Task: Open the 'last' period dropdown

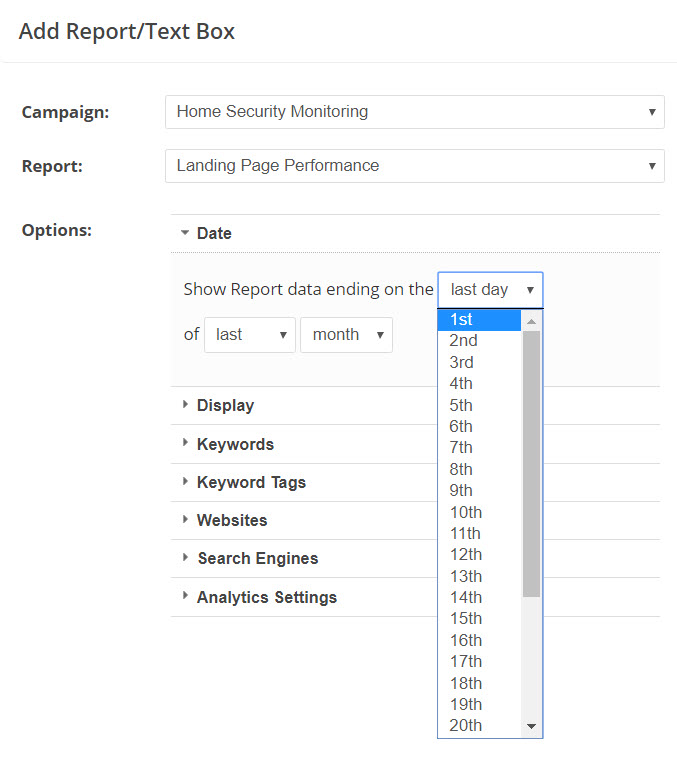Action: [x=249, y=335]
